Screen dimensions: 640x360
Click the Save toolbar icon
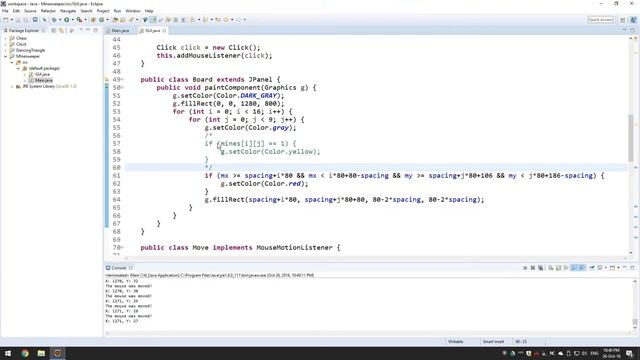18,20
